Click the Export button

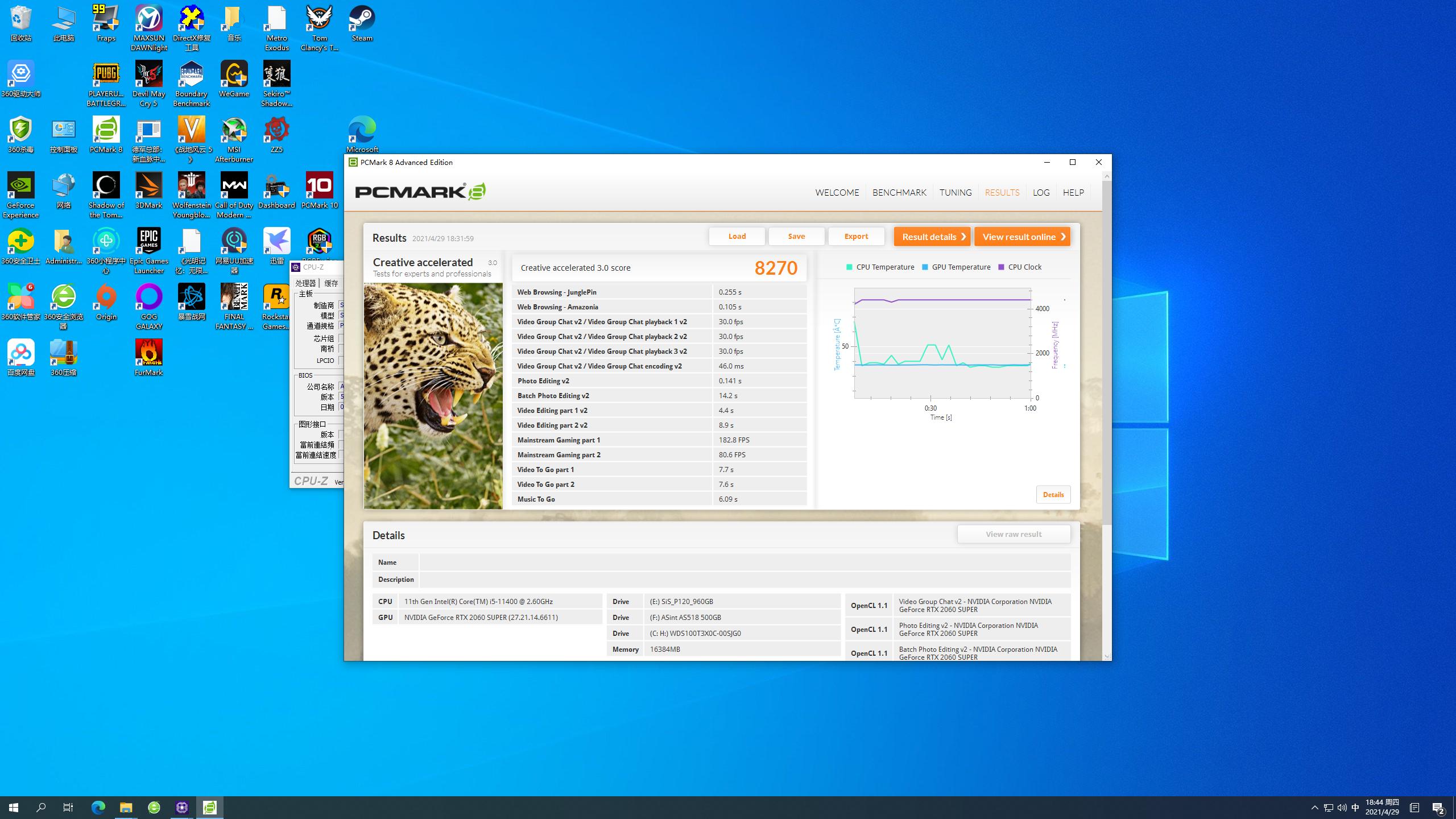[855, 237]
